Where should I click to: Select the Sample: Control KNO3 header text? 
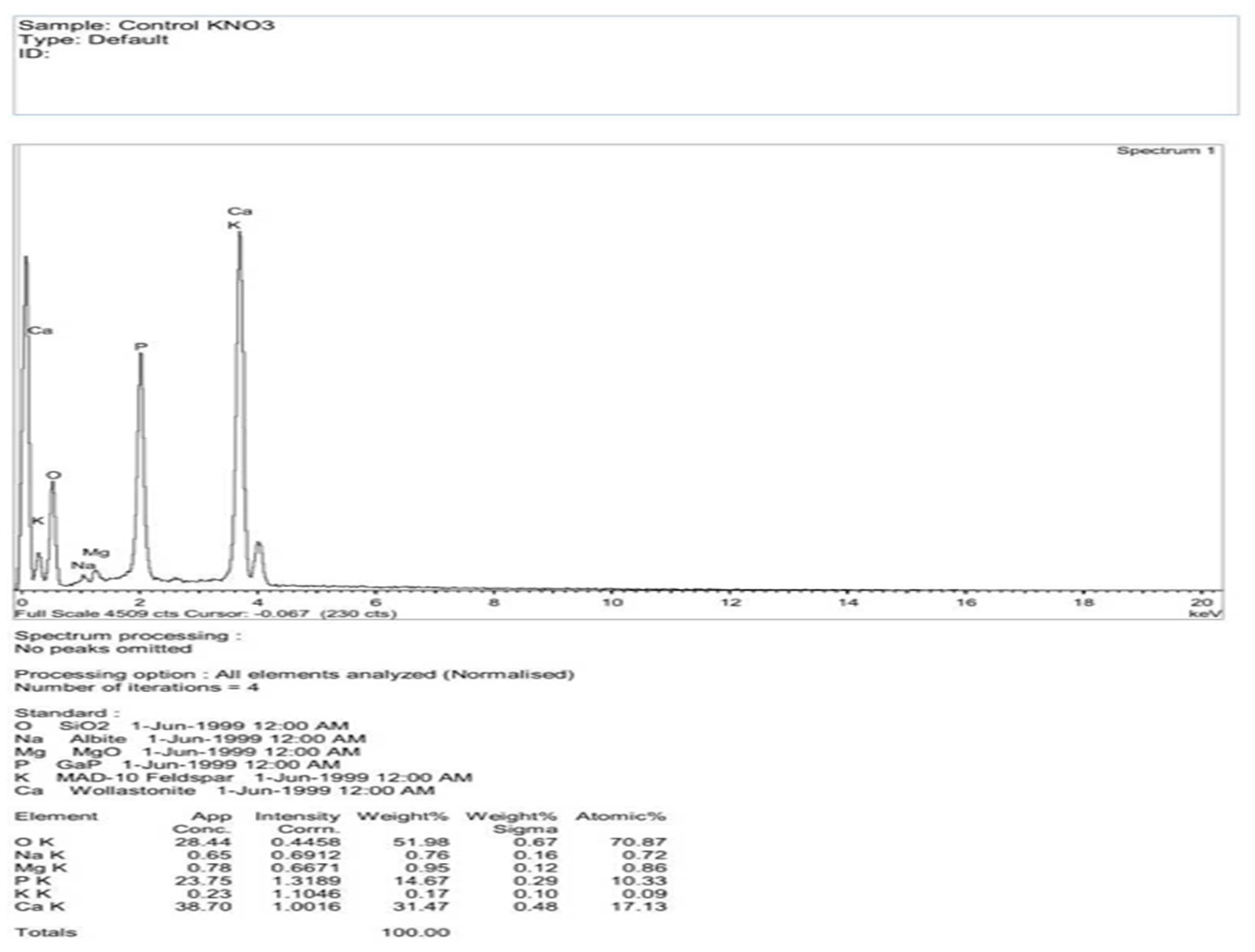146,26
